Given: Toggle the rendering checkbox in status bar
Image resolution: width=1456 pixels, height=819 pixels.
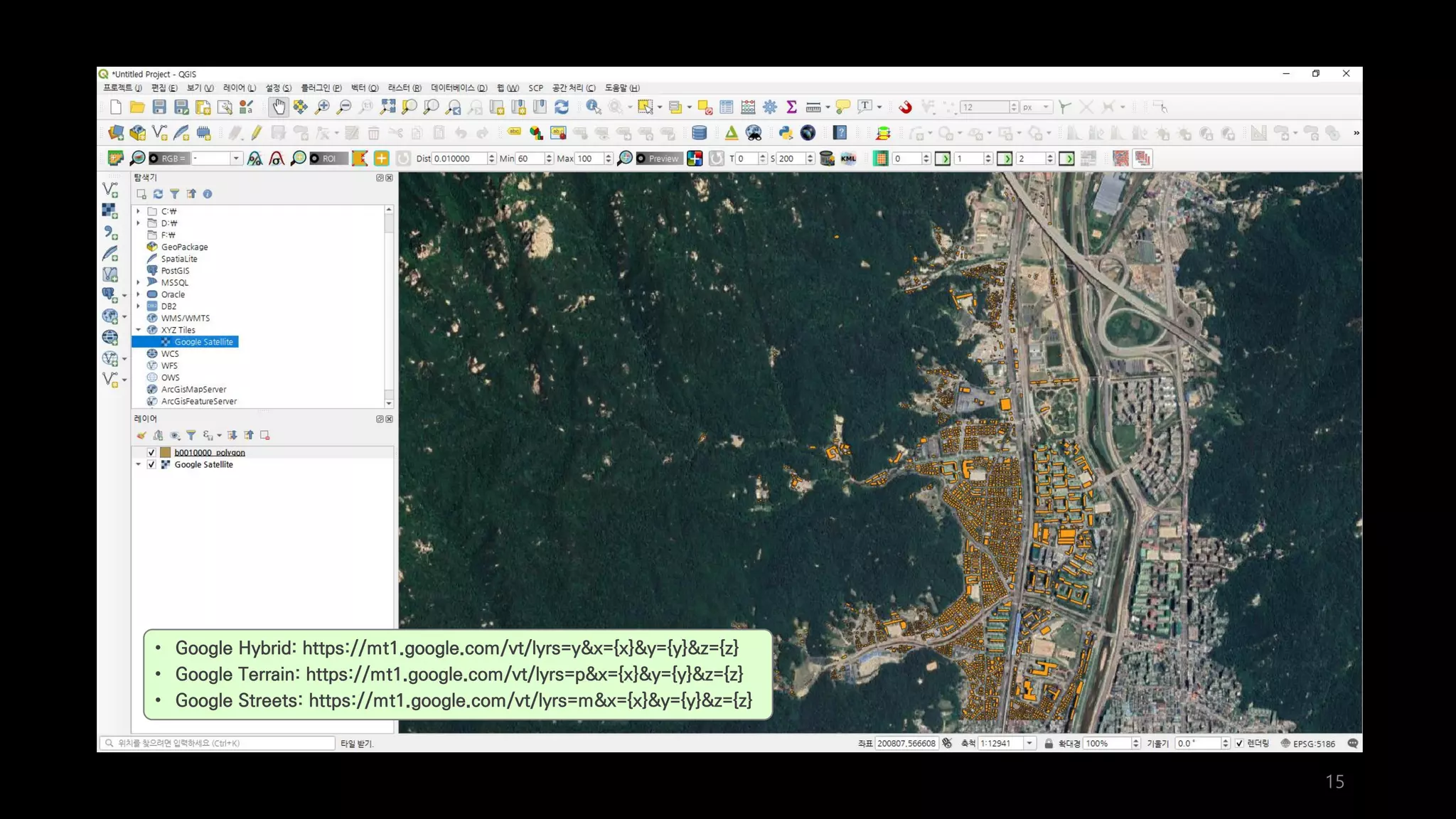Looking at the screenshot, I should pyautogui.click(x=1239, y=744).
